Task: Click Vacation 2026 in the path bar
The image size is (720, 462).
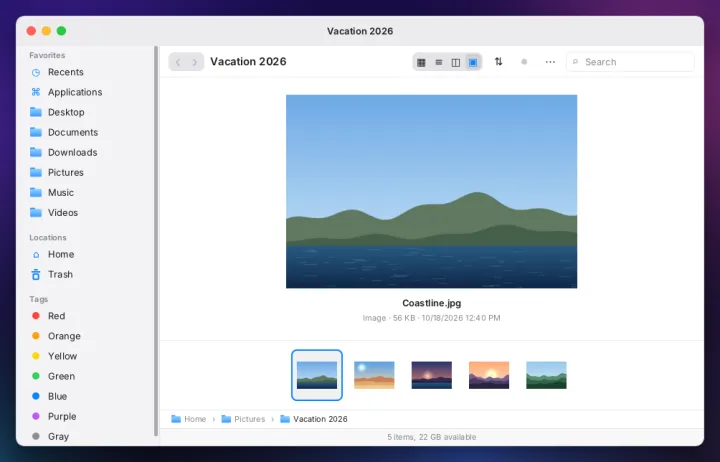Action: coord(321,419)
